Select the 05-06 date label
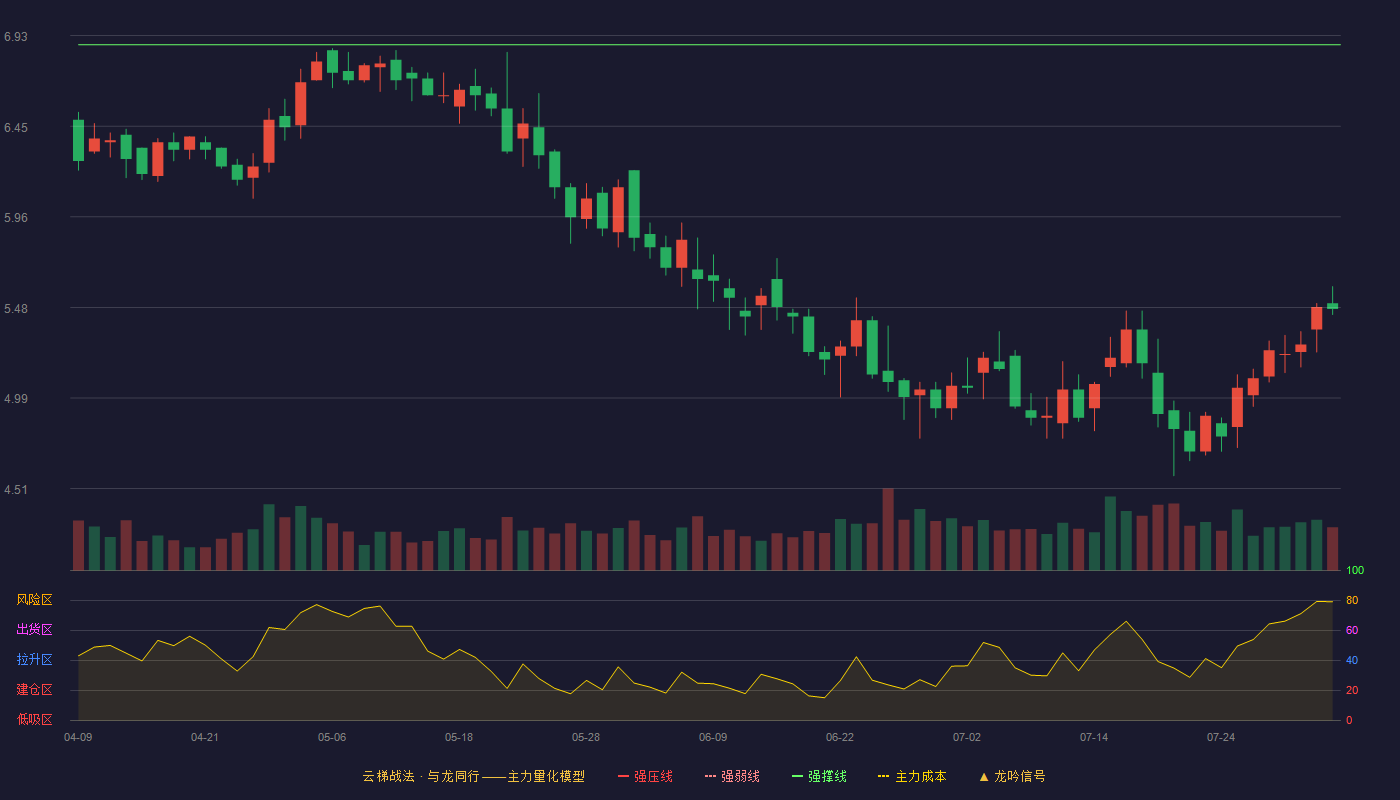Image resolution: width=1400 pixels, height=800 pixels. [332, 737]
